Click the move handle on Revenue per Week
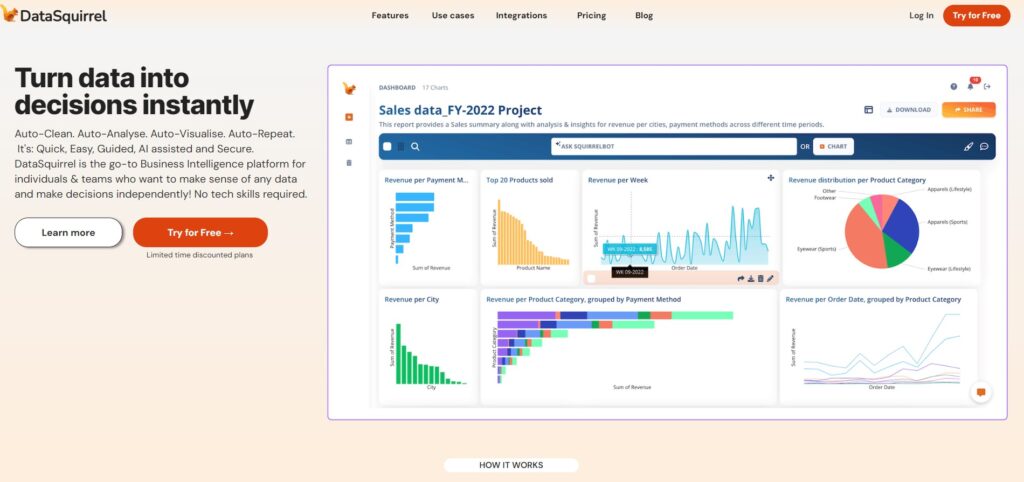 771,178
